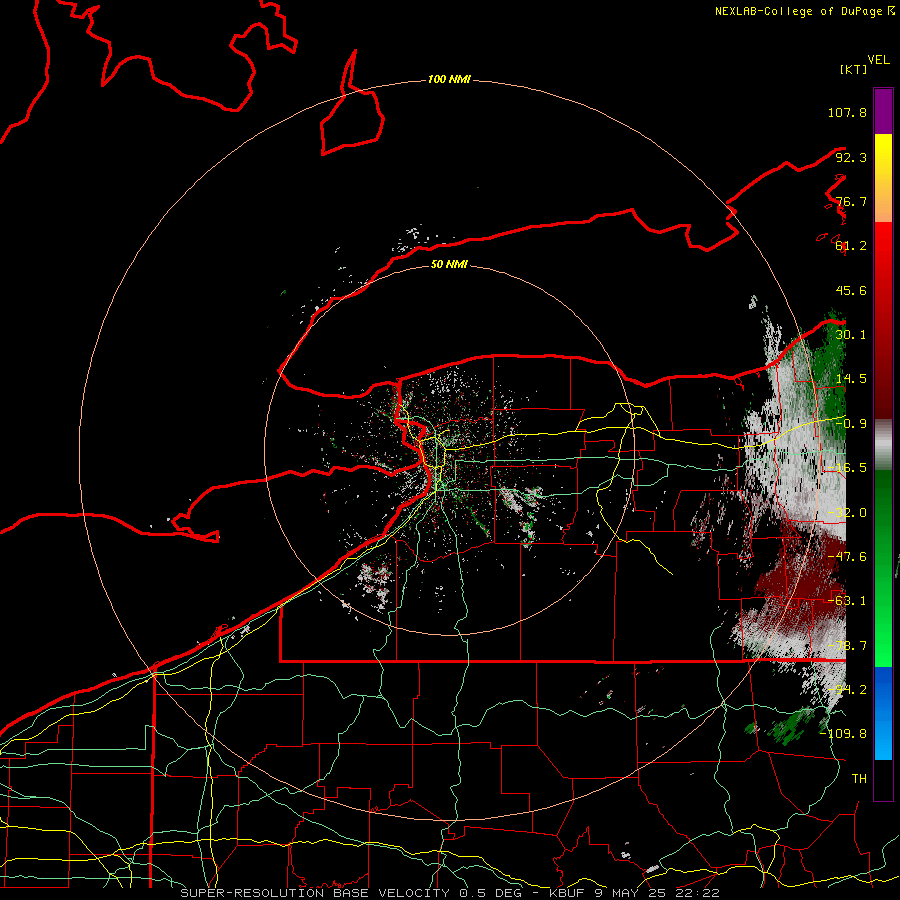Select the -109.8 scale value
The image size is (900, 900).
tap(844, 734)
